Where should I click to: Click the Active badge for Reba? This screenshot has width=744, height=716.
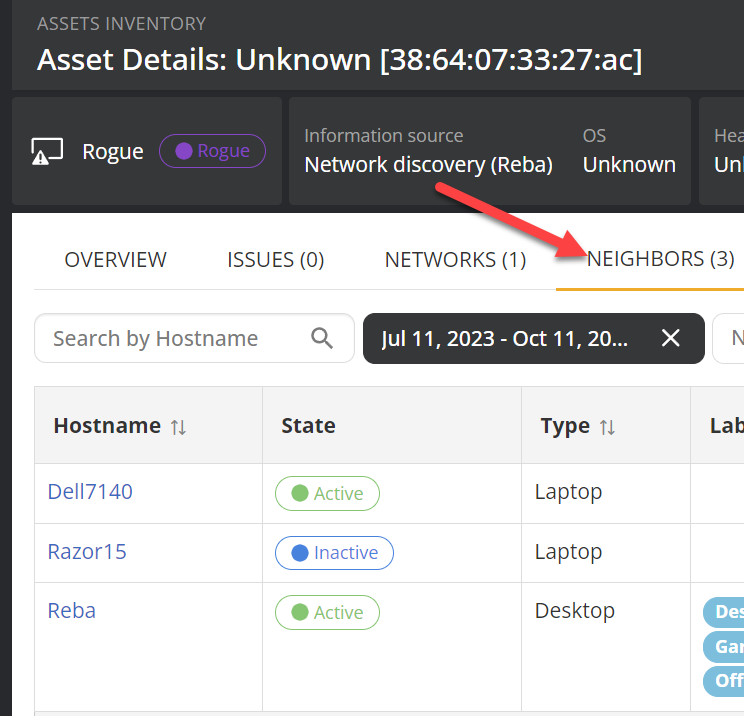pyautogui.click(x=327, y=613)
